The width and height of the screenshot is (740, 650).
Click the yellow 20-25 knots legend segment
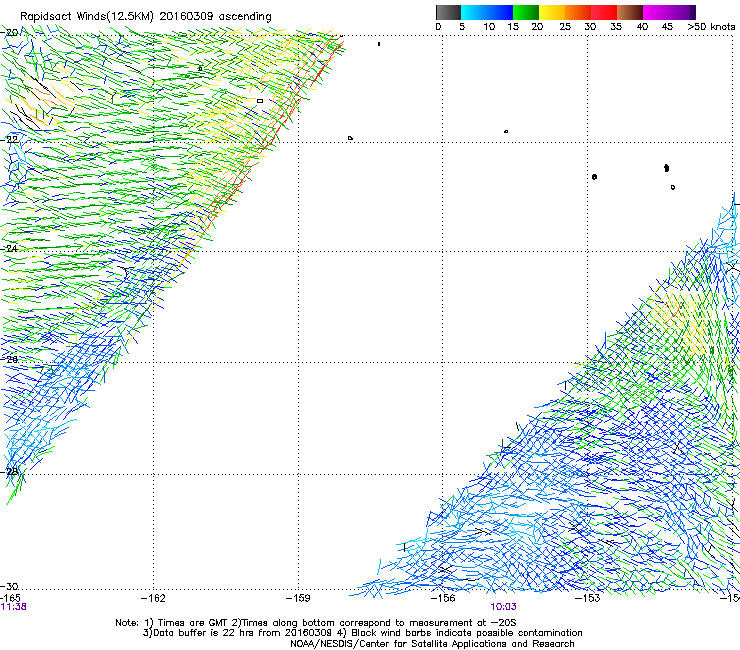coord(552,12)
